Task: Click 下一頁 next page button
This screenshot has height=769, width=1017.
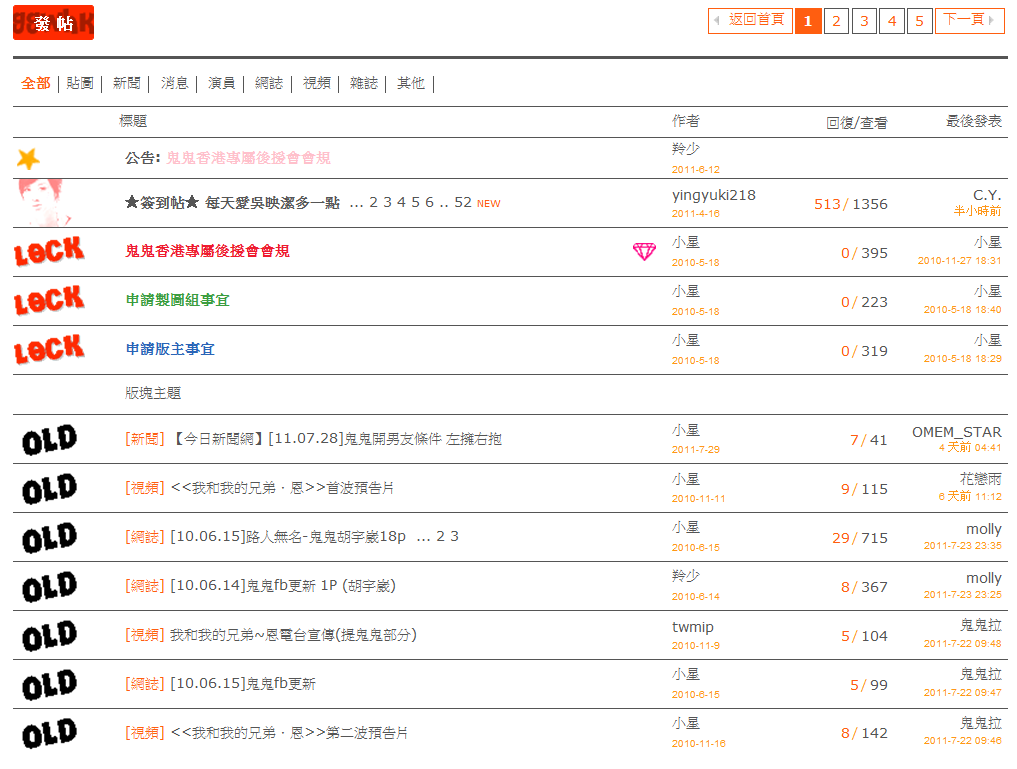Action: click(968, 21)
